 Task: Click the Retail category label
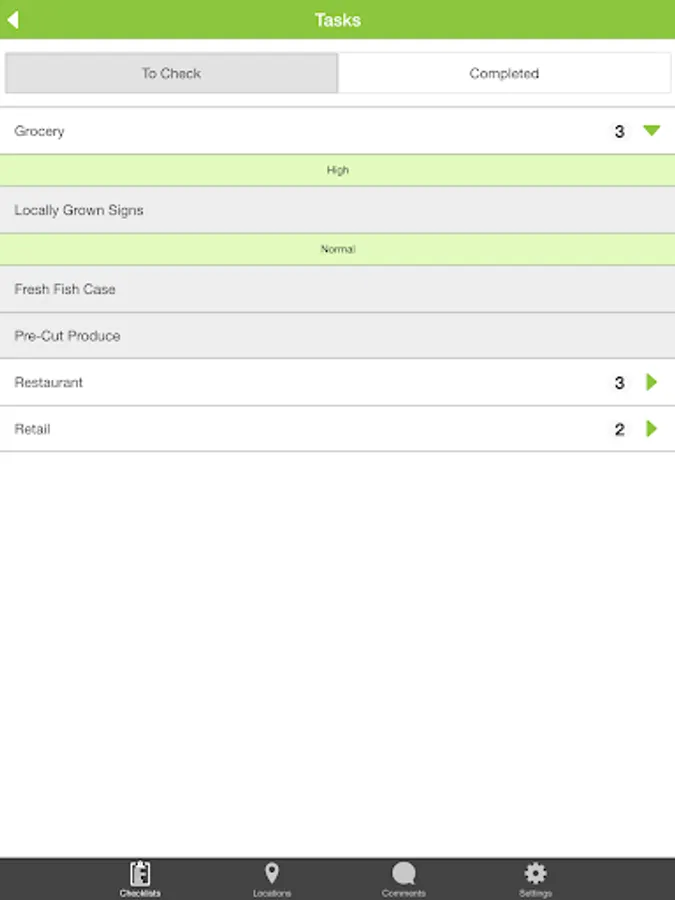32,429
